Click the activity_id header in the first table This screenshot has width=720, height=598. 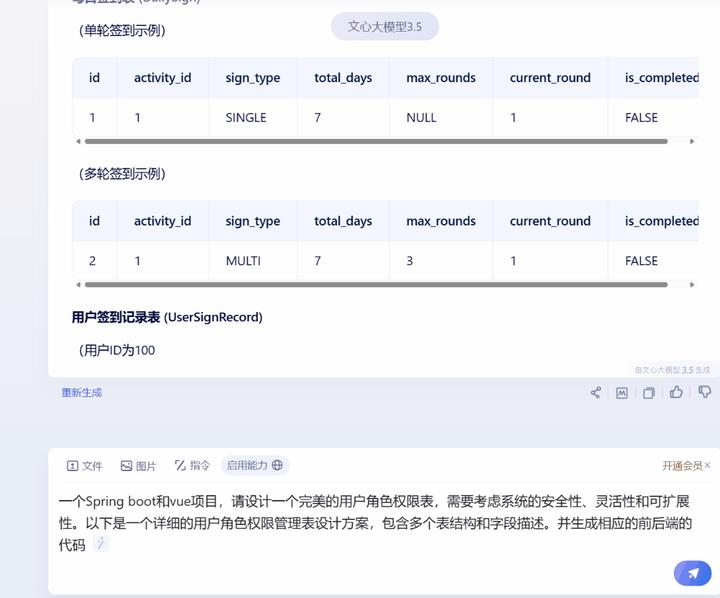[163, 78]
